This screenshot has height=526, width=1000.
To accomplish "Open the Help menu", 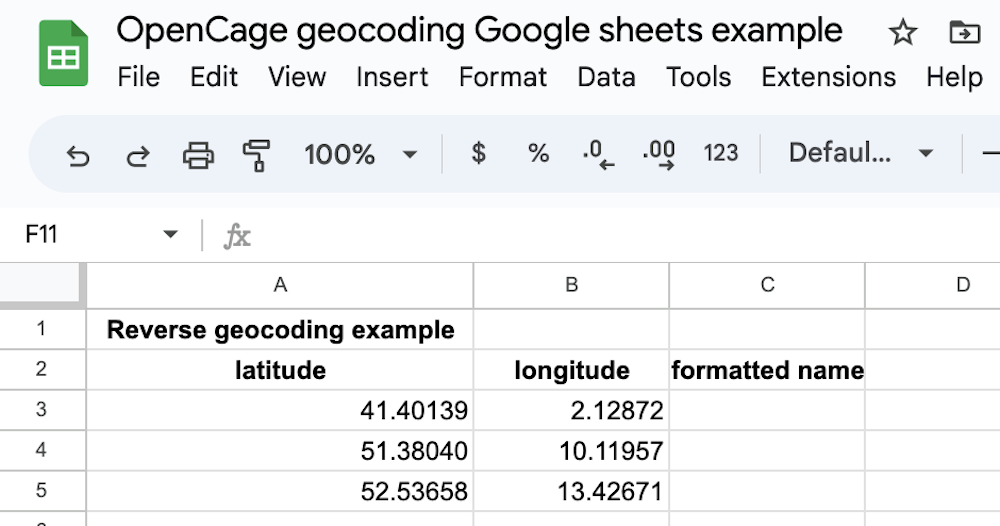I will tap(954, 77).
